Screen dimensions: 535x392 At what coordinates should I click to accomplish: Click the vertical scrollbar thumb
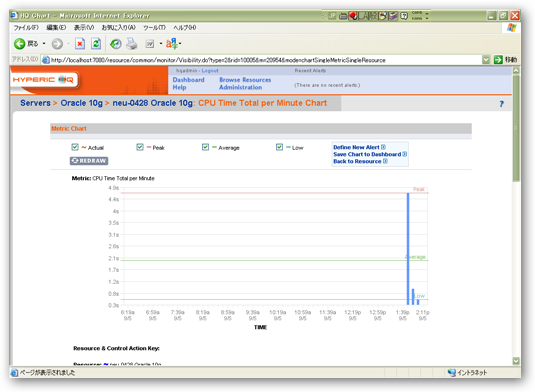click(x=516, y=128)
